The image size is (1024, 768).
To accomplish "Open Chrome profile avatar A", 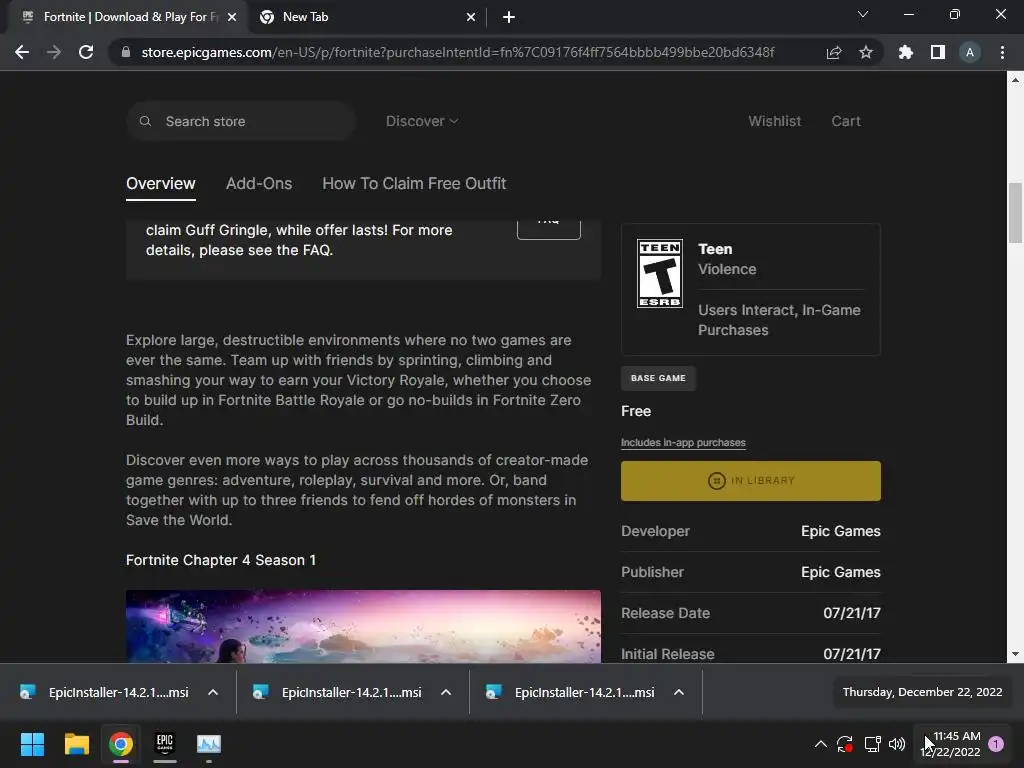I will (x=970, y=52).
